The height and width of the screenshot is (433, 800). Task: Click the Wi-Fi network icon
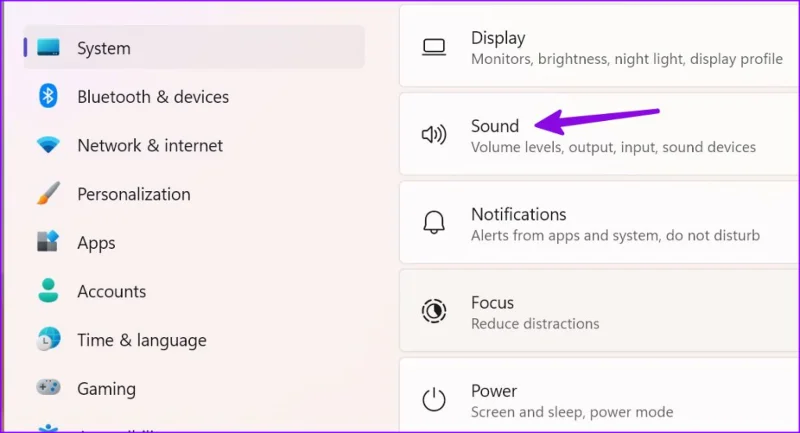(x=48, y=145)
